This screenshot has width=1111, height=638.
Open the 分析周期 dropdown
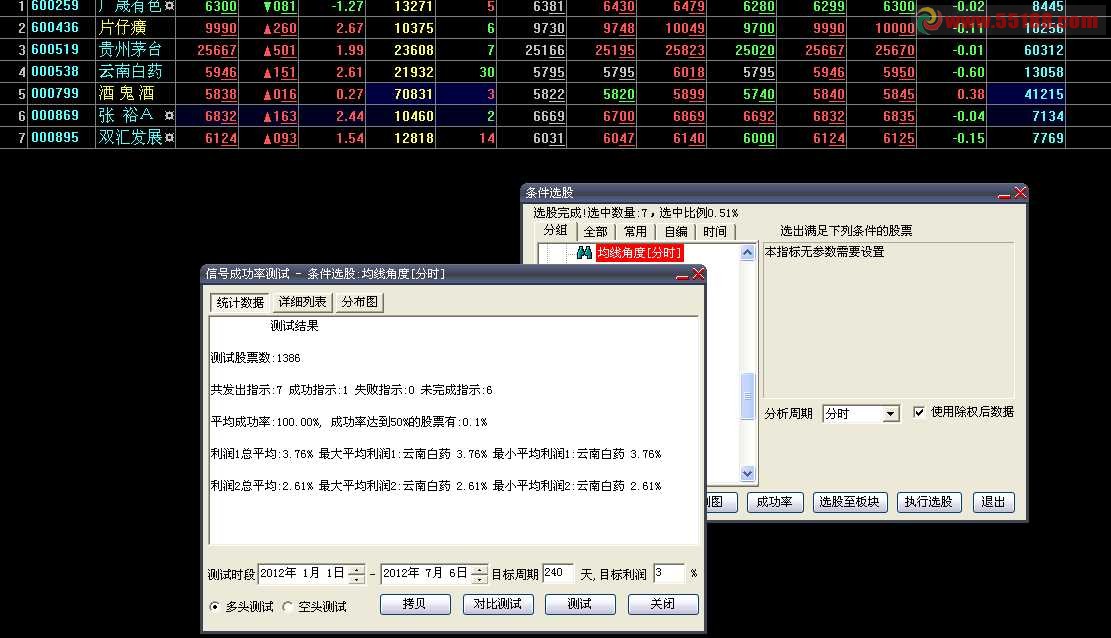click(x=890, y=413)
